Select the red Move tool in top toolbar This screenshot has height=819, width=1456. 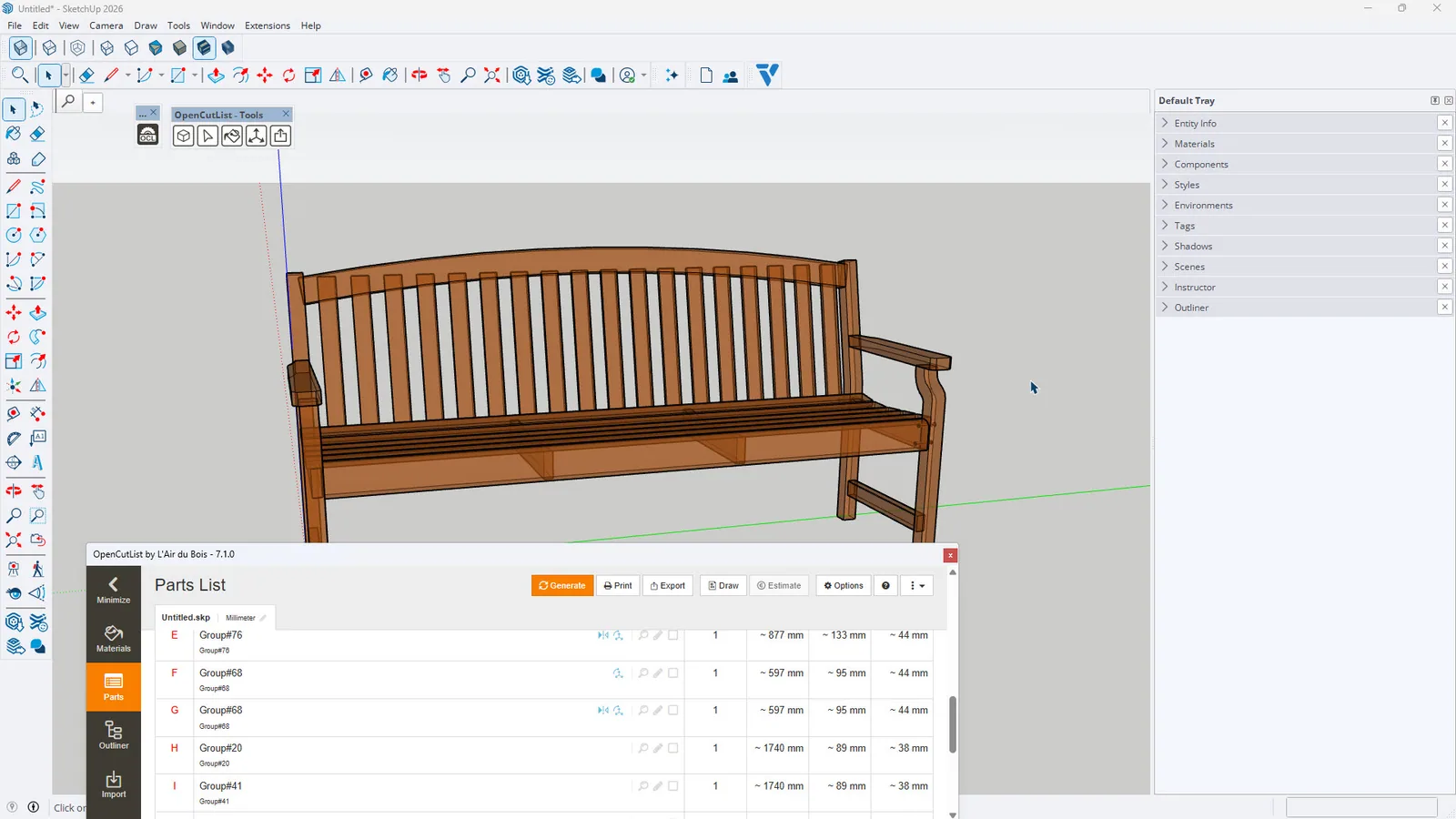pos(265,76)
